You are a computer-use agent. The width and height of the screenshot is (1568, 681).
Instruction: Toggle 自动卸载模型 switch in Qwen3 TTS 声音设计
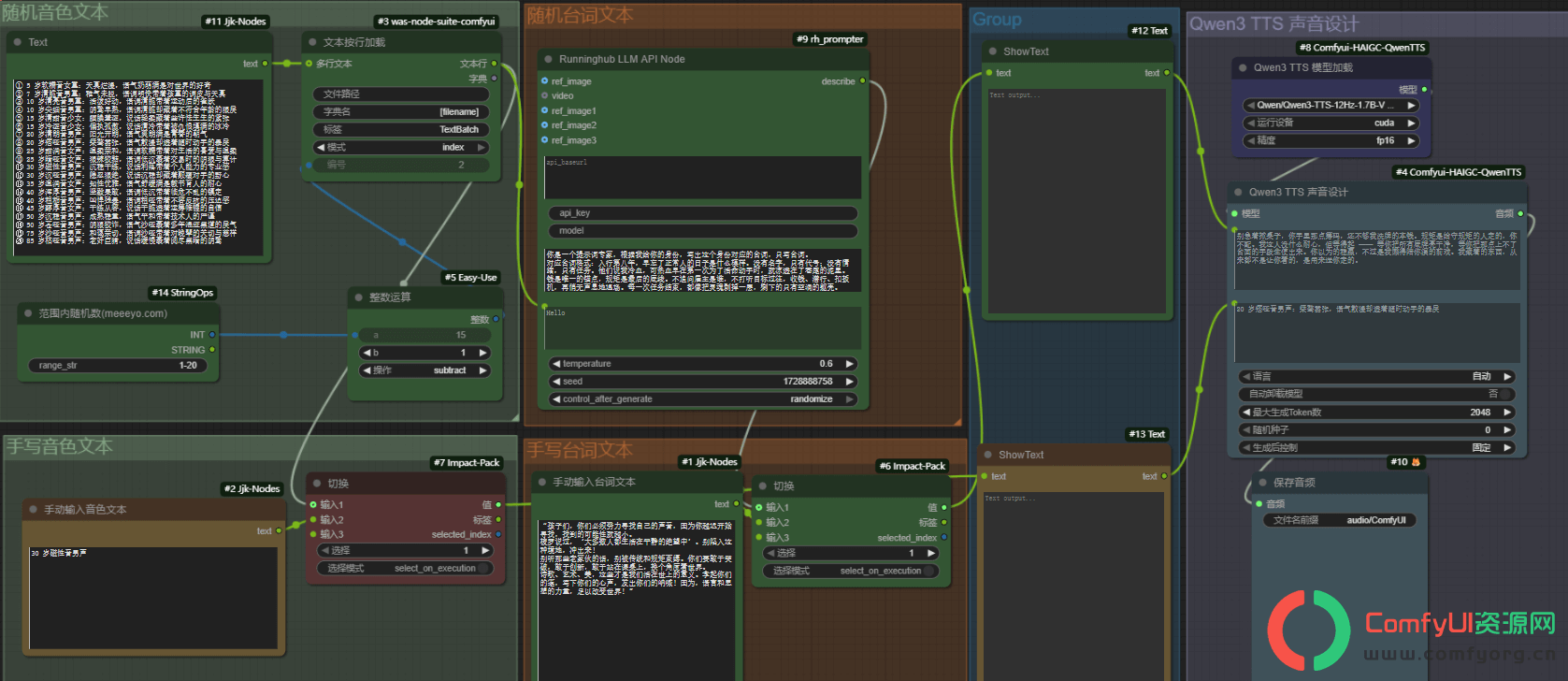point(1376,394)
